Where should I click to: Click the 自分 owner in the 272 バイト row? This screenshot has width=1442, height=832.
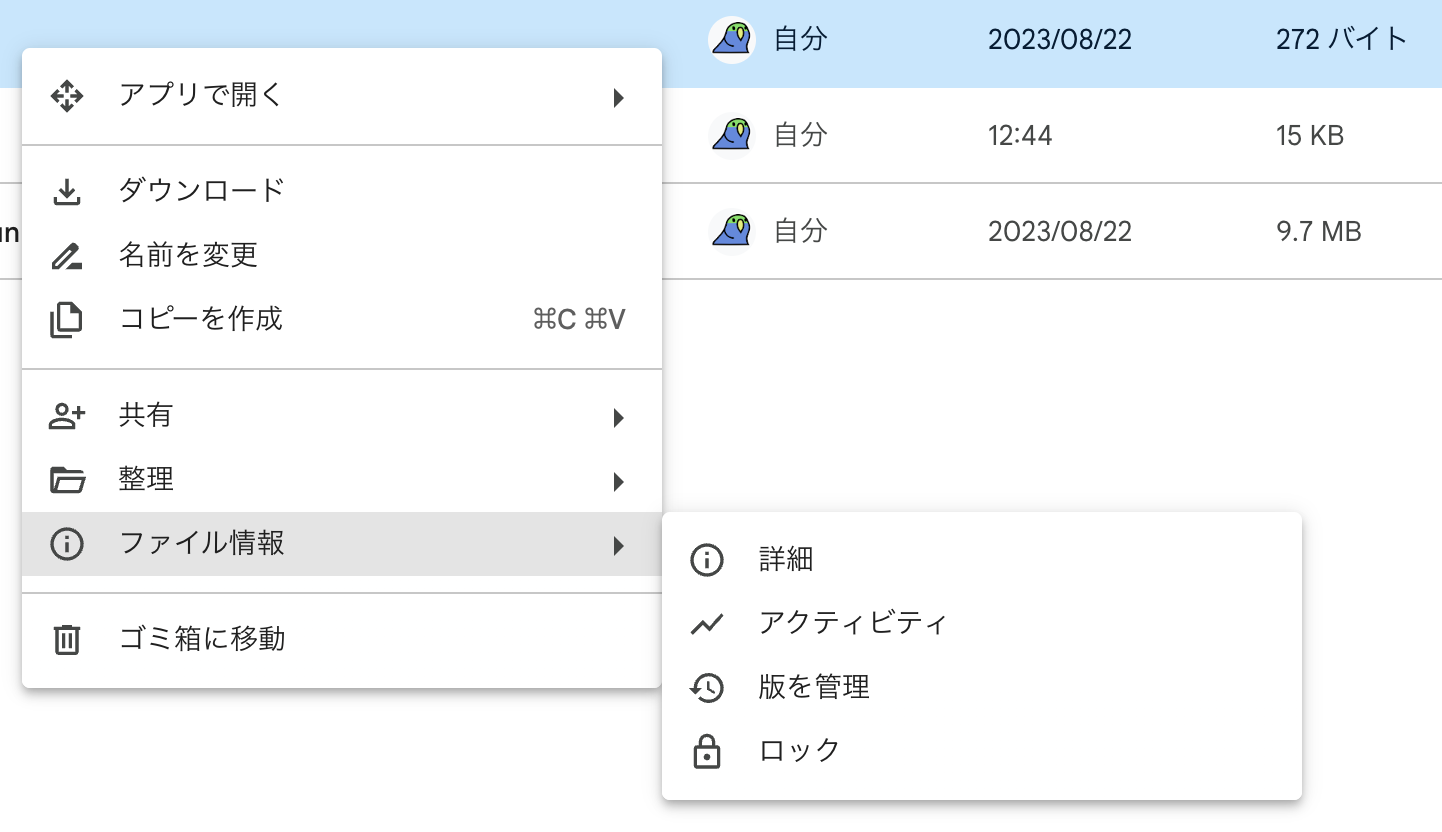pos(800,40)
